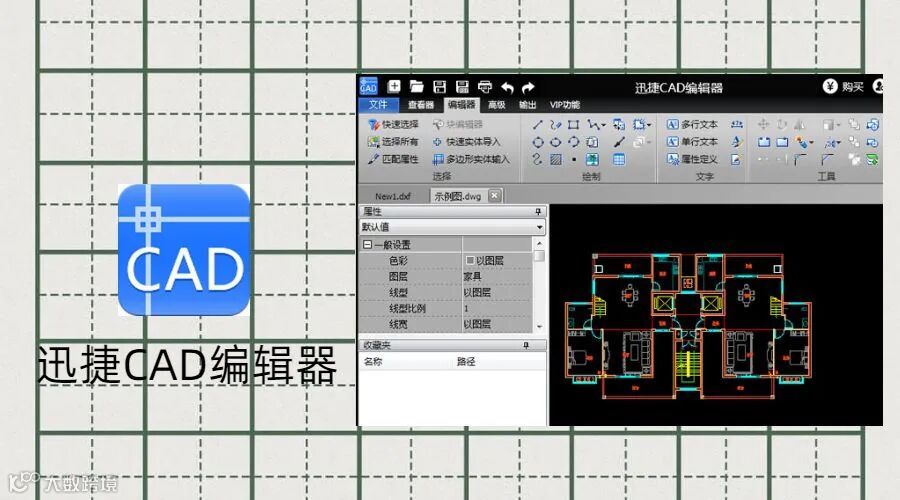The height and width of the screenshot is (500, 900).
Task: Click the 多行文本 multiline text tool
Action: click(x=692, y=125)
